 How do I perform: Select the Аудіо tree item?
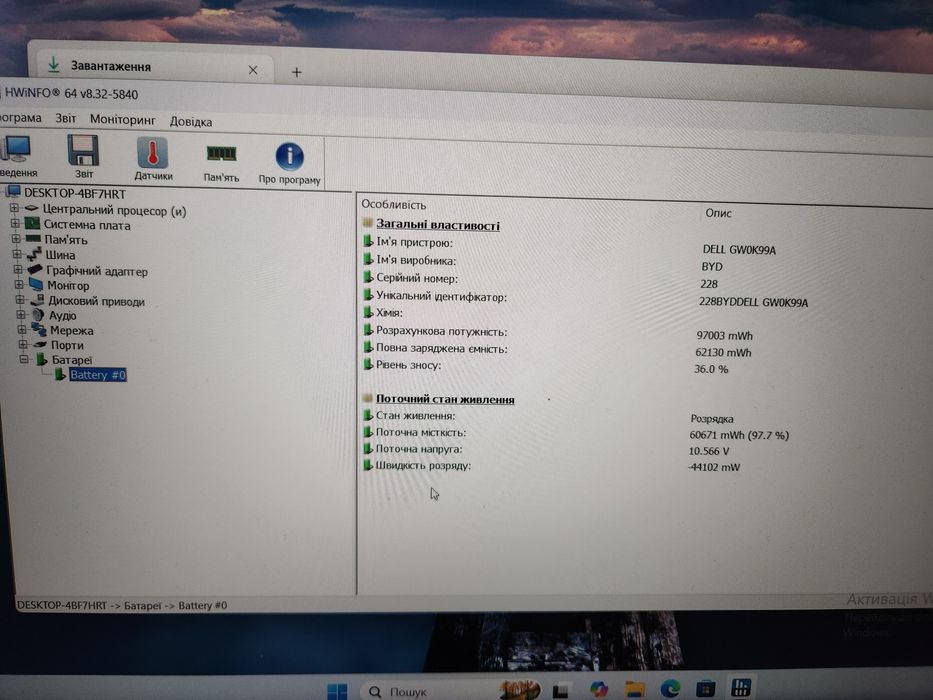(62, 315)
